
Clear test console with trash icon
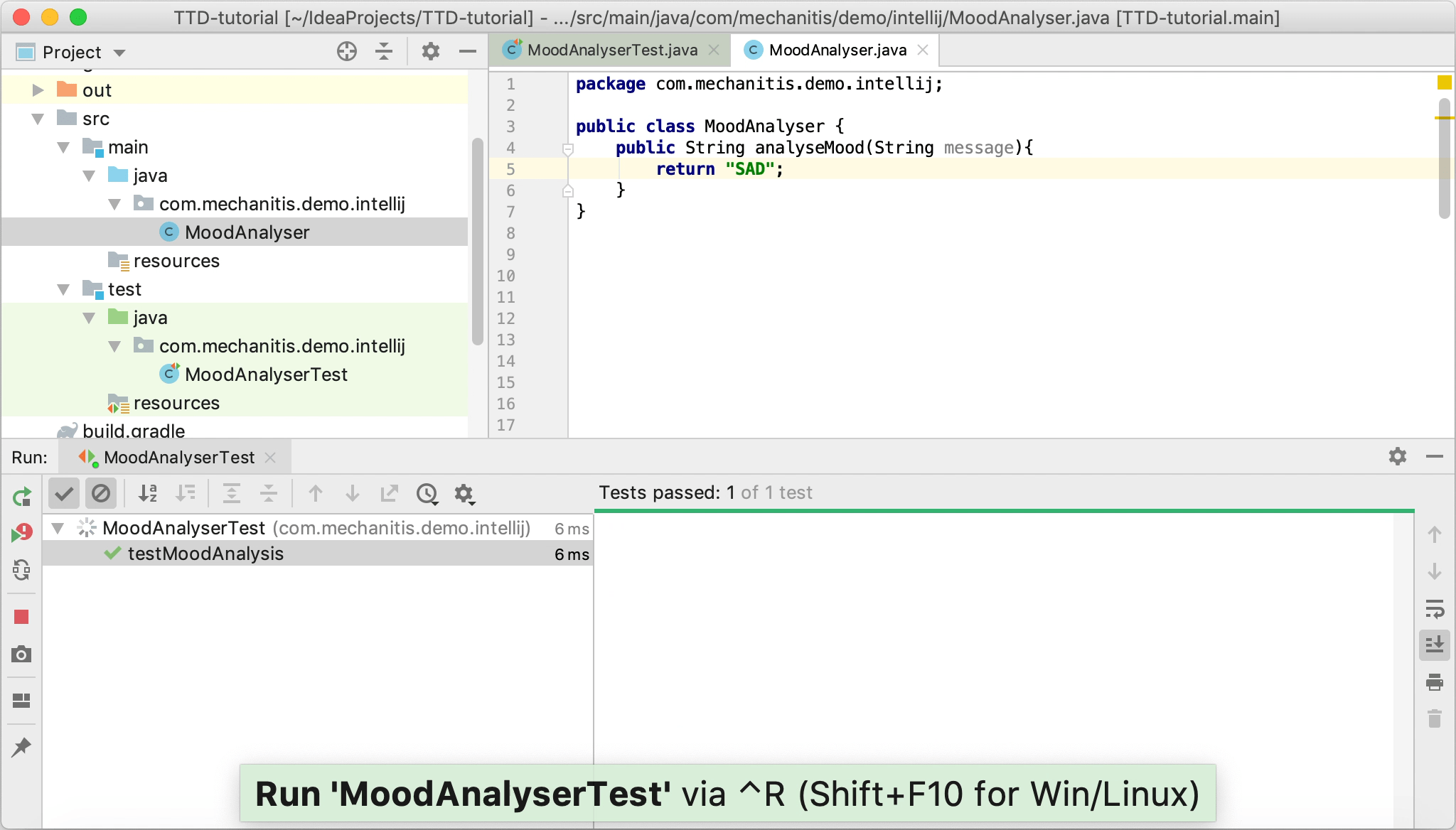[x=1435, y=719]
